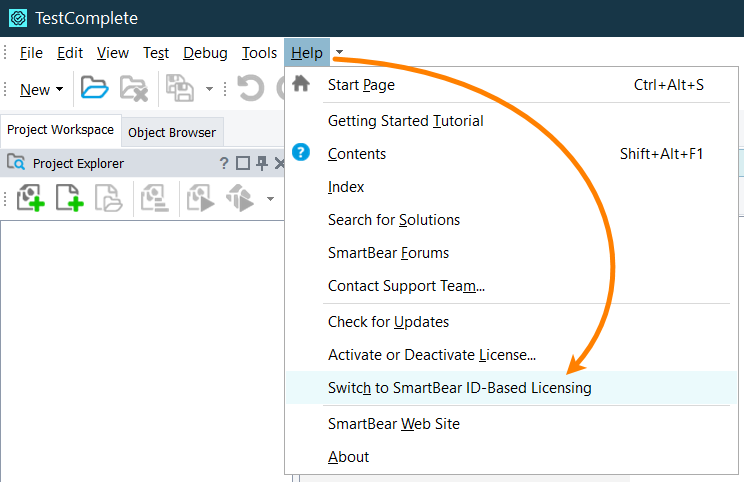Expand the New dropdown in the toolbar
This screenshot has width=744, height=482.
pos(59,90)
